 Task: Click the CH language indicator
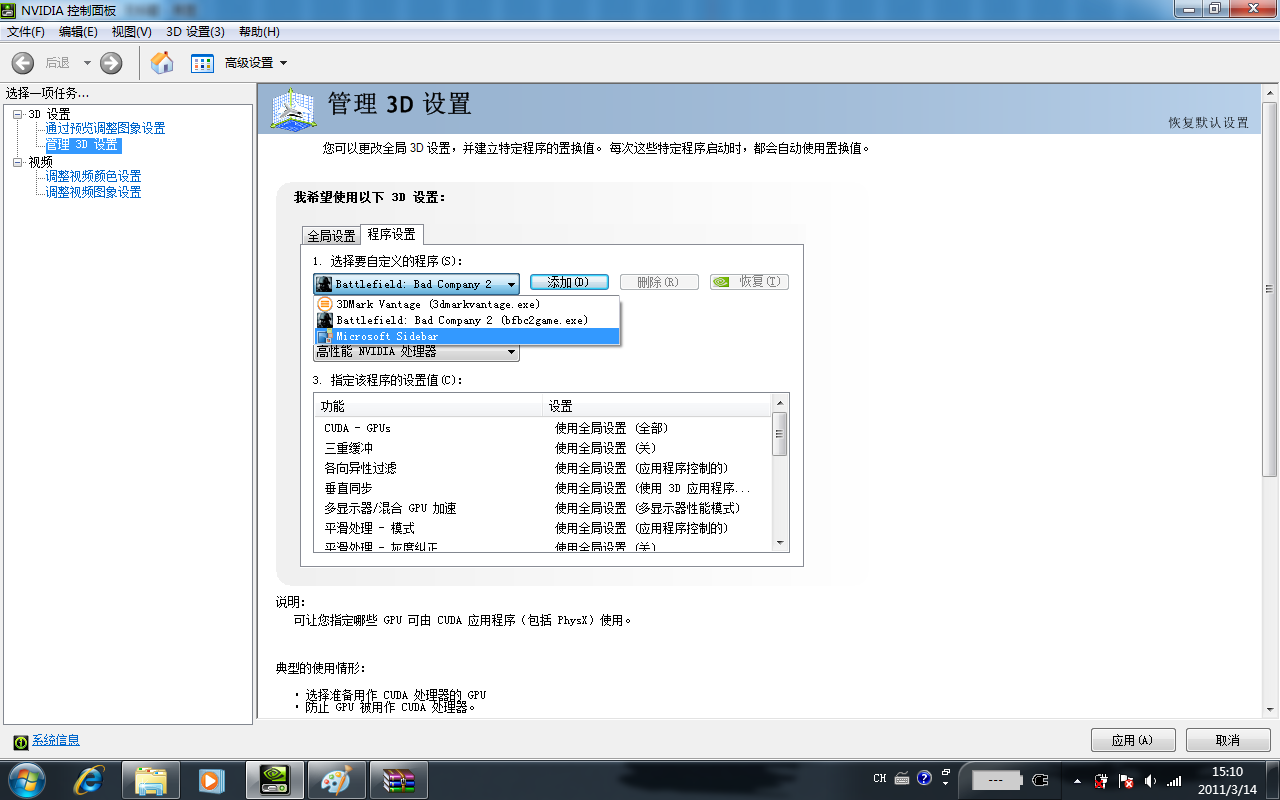[880, 779]
